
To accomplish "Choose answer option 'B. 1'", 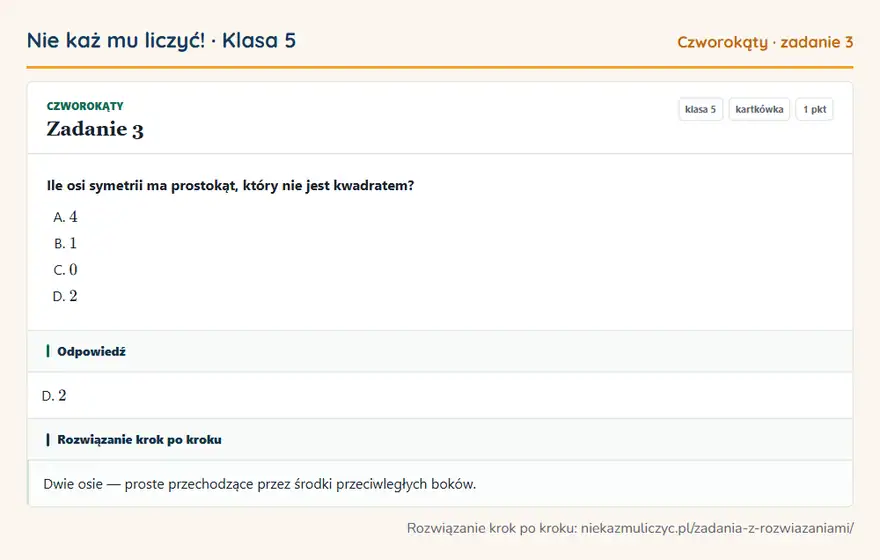I will 65,244.
